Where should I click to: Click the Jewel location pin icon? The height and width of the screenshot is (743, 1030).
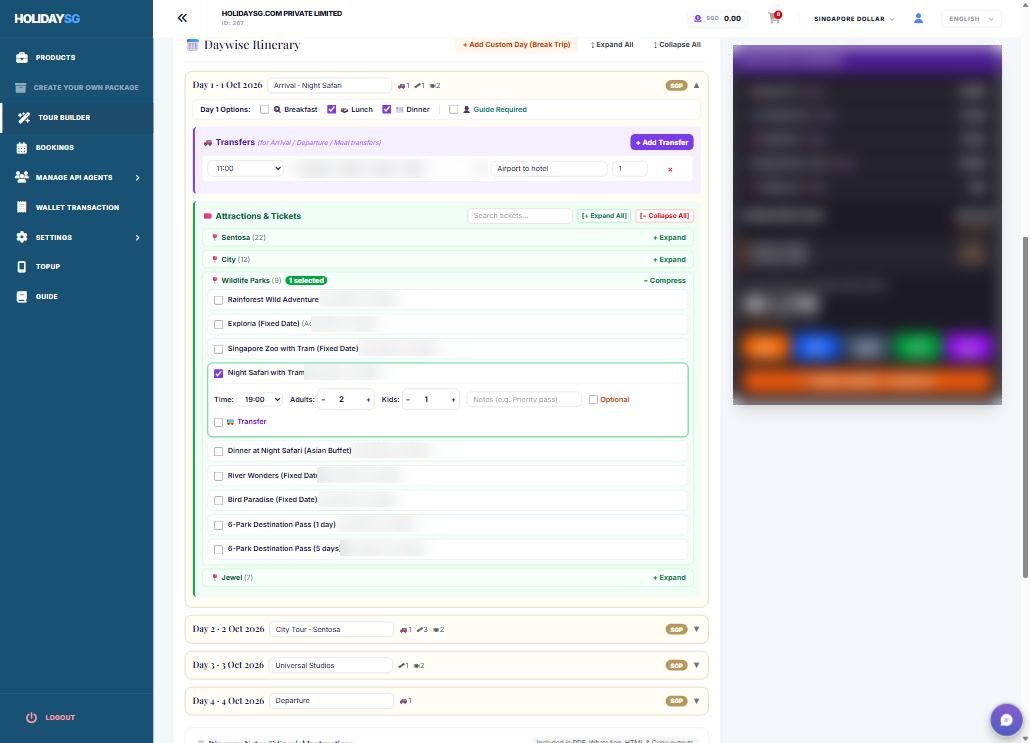point(215,577)
